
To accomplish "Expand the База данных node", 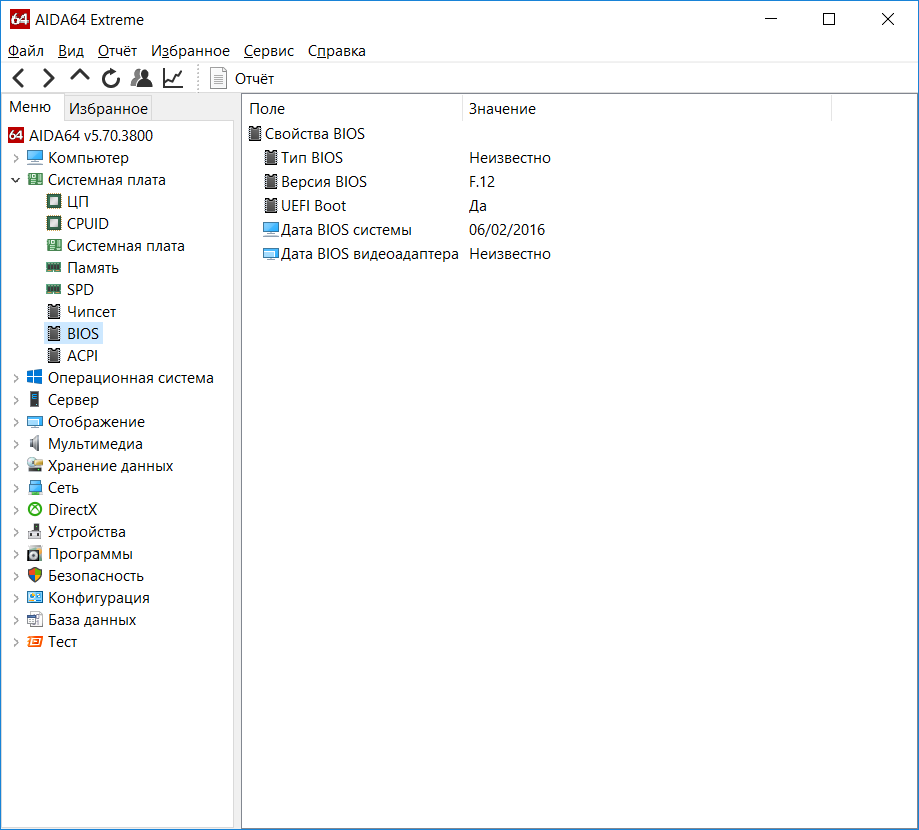I will (16, 620).
